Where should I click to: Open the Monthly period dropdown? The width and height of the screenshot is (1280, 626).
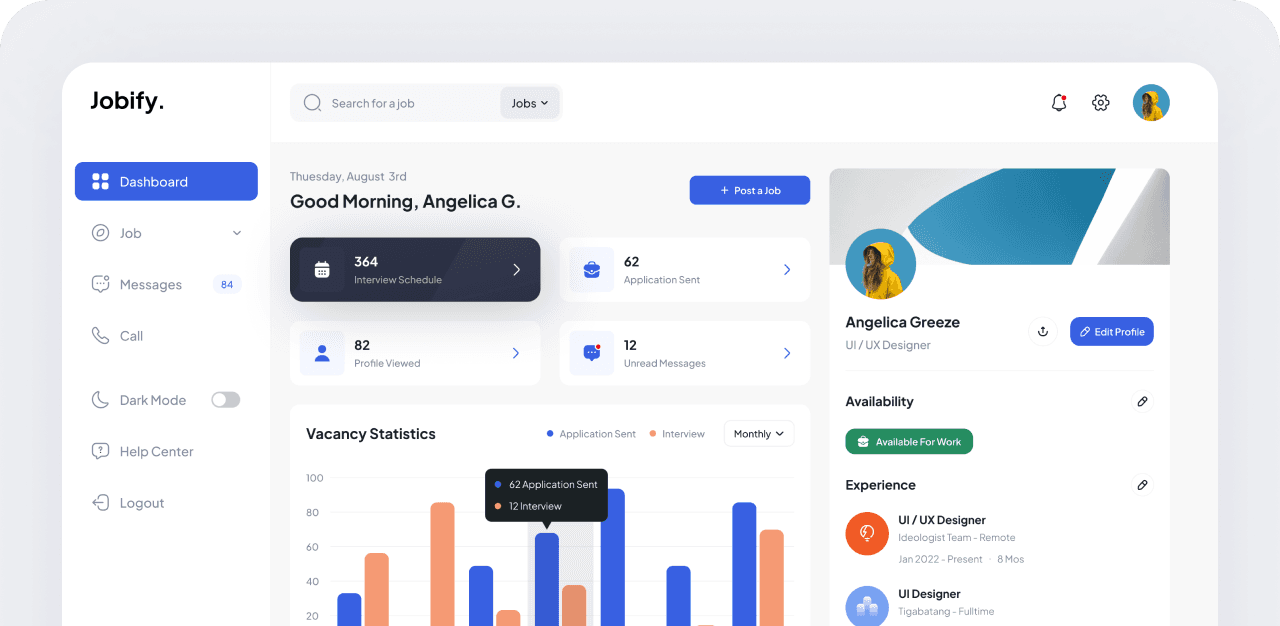[759, 434]
